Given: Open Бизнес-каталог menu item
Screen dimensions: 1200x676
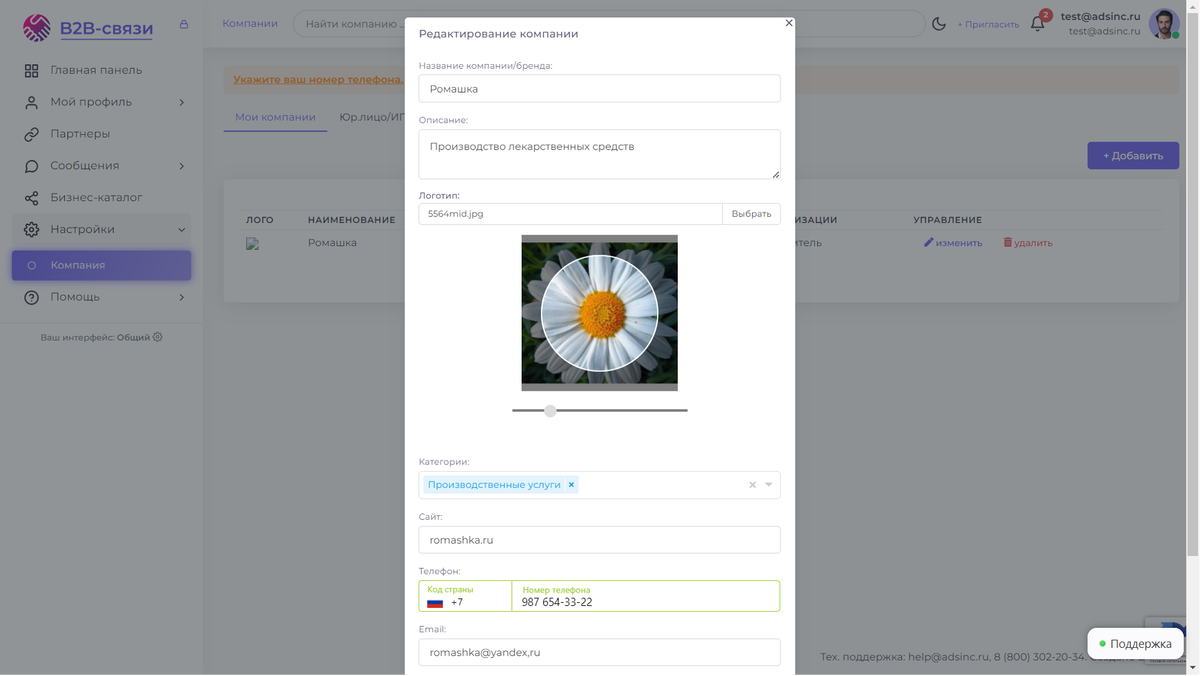Looking at the screenshot, I should pos(96,198).
